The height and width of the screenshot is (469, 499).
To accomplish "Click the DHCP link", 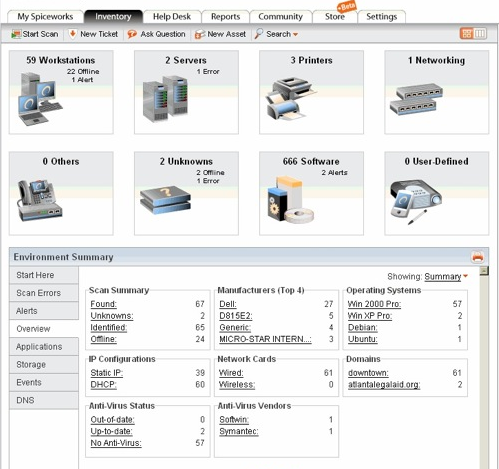I will (x=104, y=384).
